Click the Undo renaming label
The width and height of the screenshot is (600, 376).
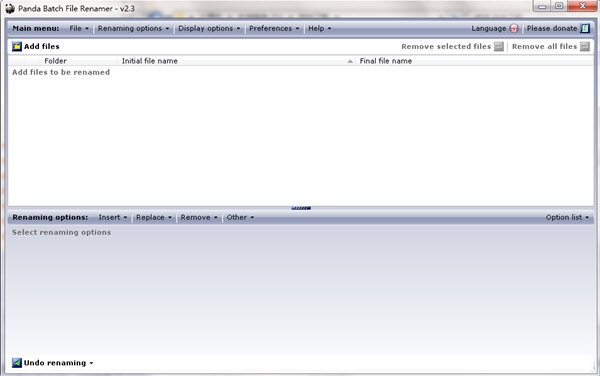55,363
